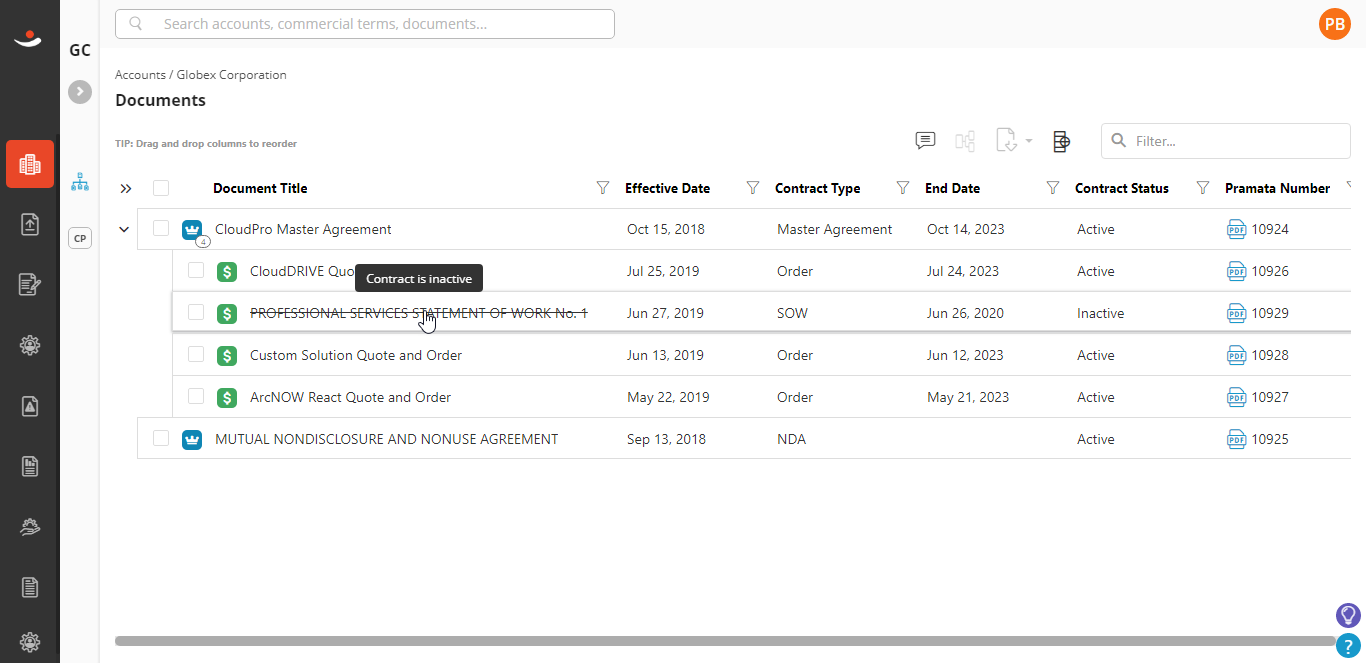Open the Accounts building icon in sidebar
Screen dimensions: 1366x663
point(30,164)
